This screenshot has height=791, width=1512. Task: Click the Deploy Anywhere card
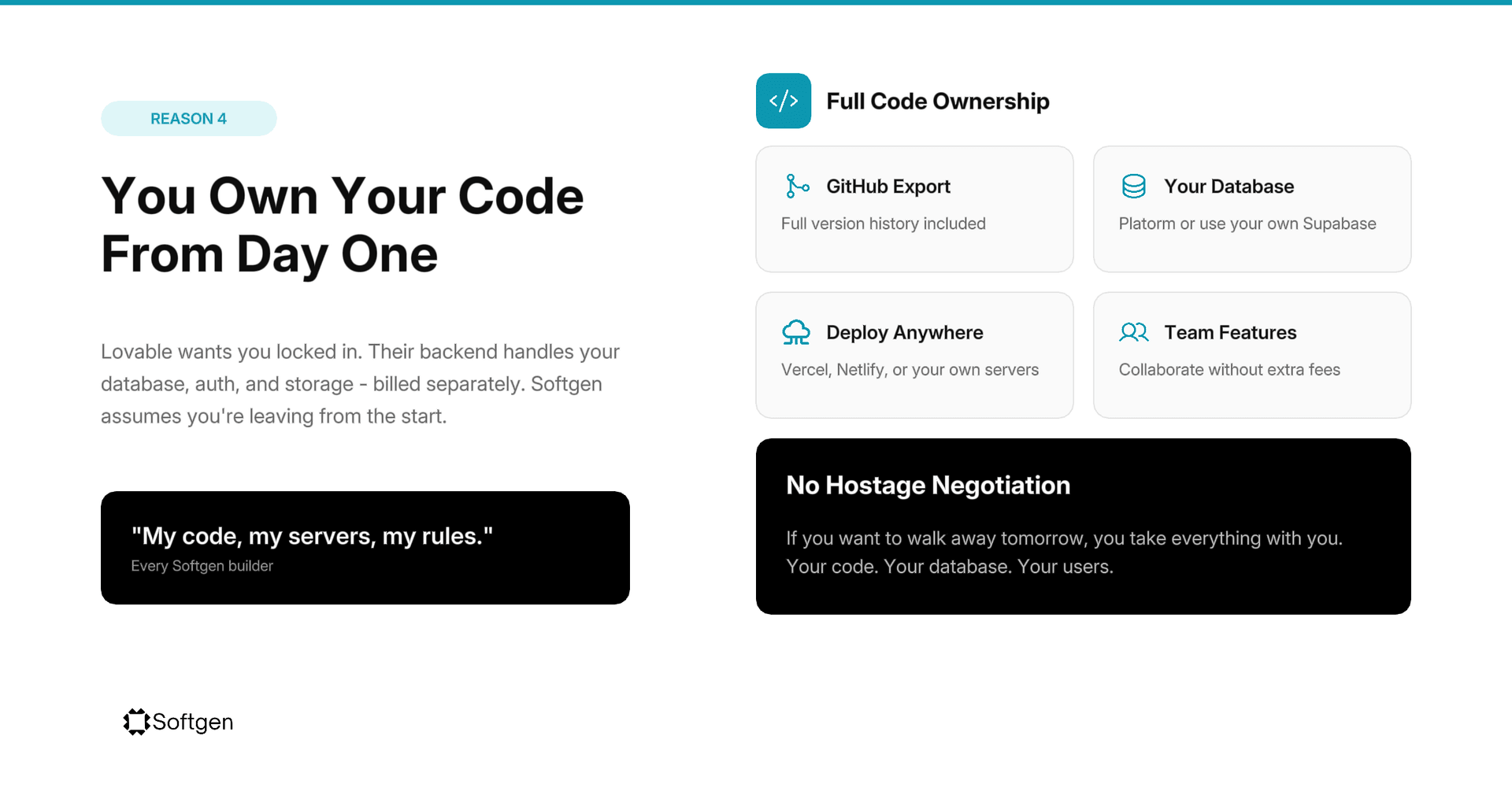[x=914, y=355]
